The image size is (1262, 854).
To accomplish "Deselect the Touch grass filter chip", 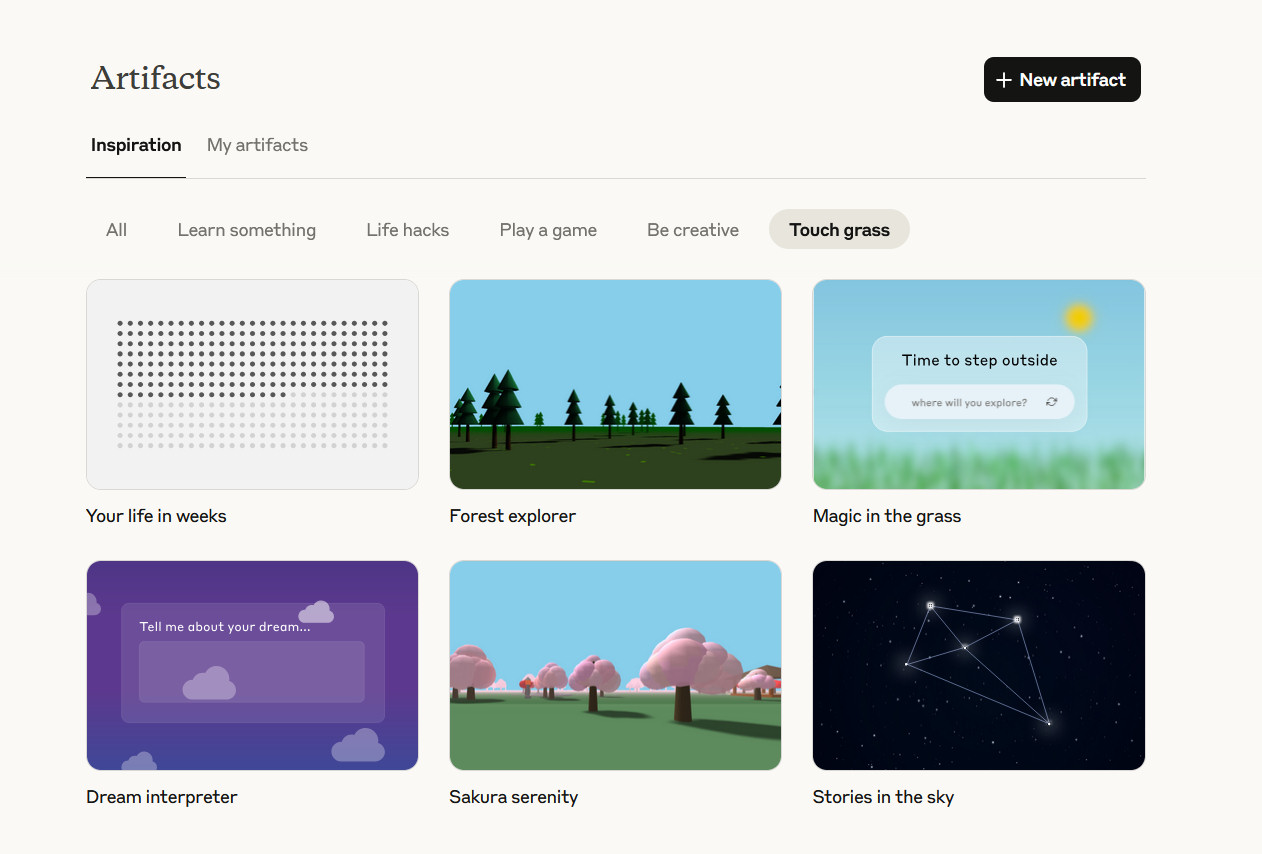I will [839, 230].
